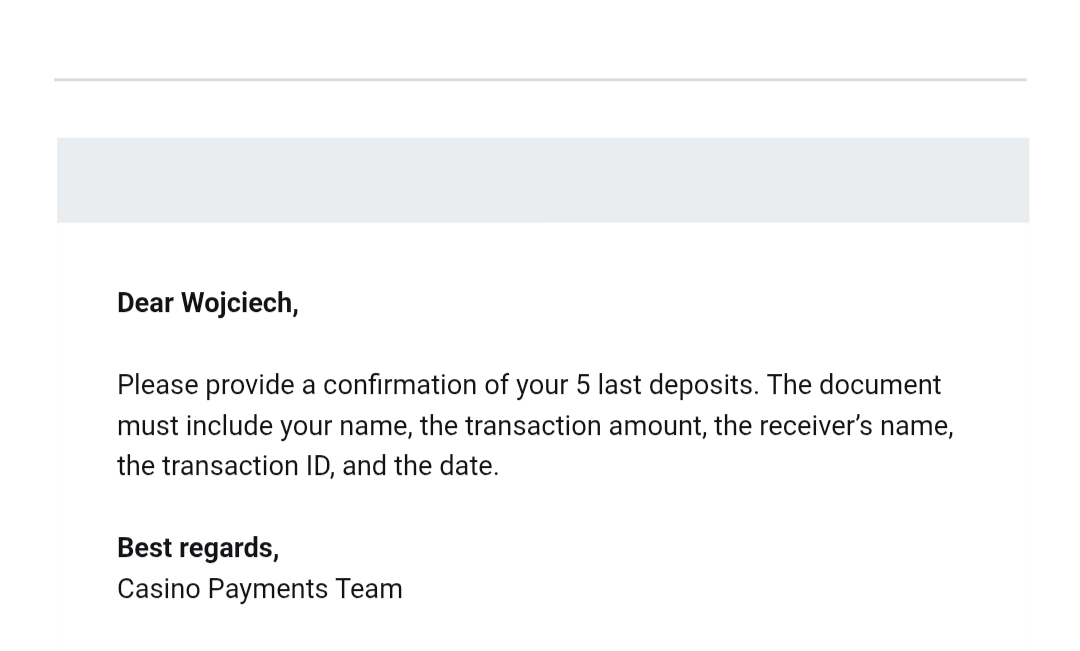The width and height of the screenshot is (1080, 651).
Task: Click the bold "Best" in the closing
Action: [144, 548]
